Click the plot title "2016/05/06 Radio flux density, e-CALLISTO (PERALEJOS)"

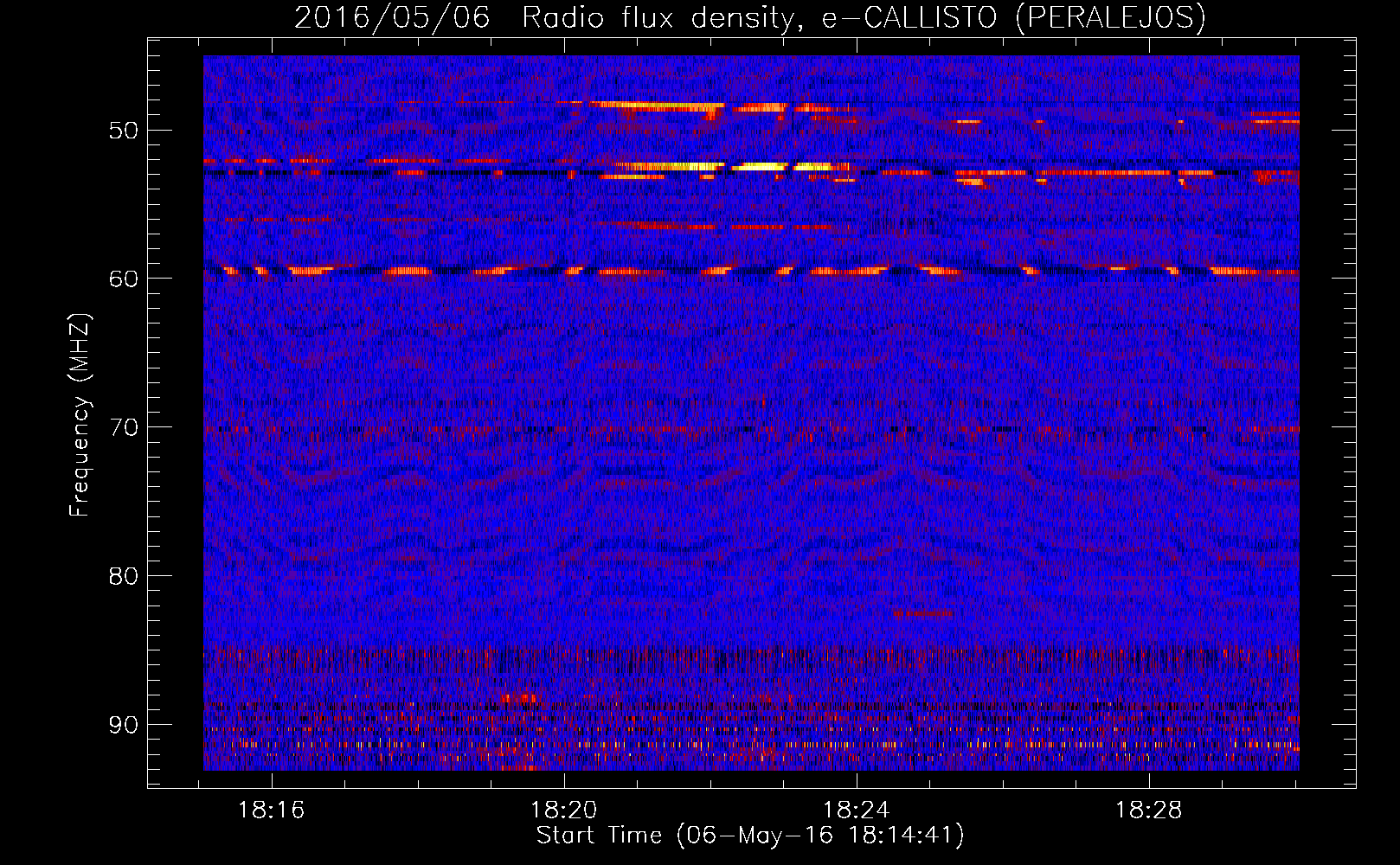point(749,18)
